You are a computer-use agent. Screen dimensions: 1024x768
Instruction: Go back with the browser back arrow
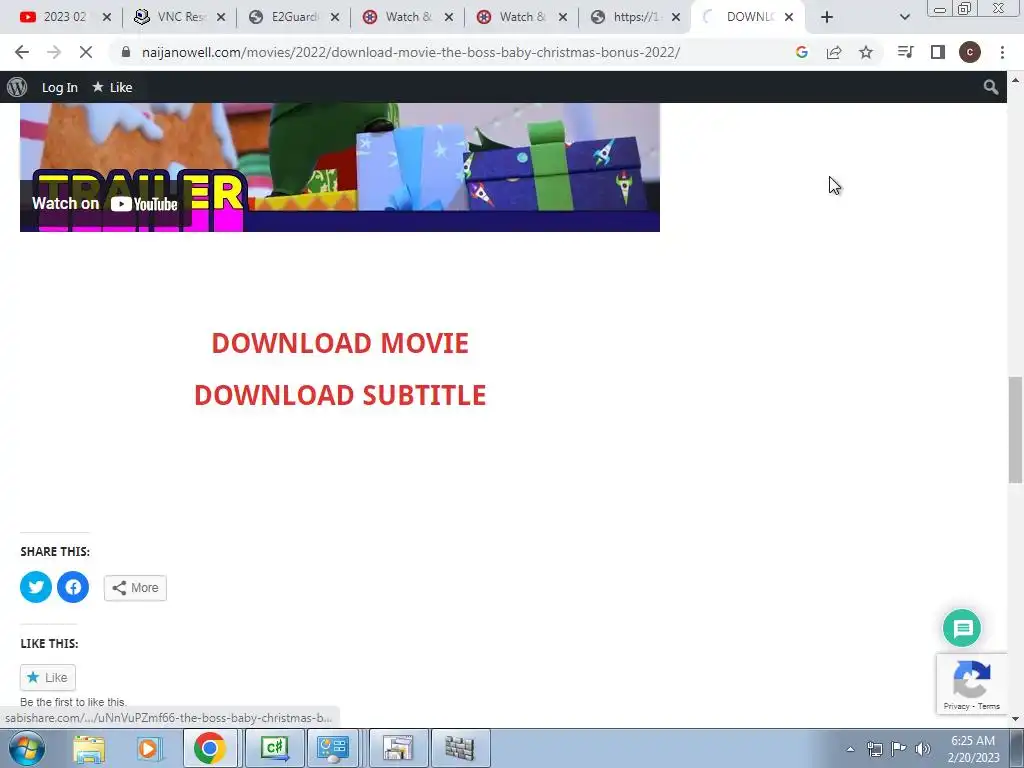coord(22,52)
